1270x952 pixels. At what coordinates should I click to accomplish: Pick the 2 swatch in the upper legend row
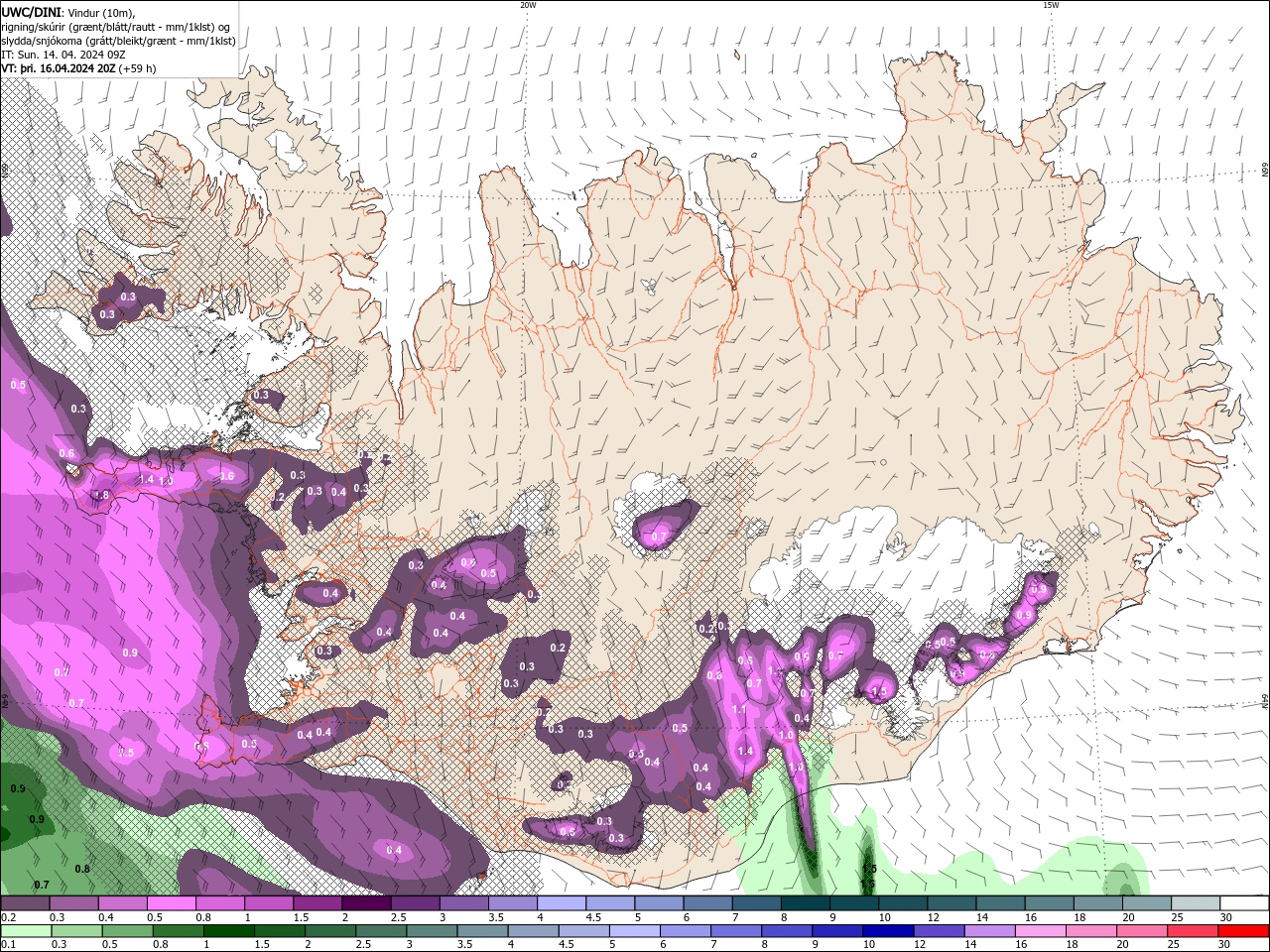366,903
